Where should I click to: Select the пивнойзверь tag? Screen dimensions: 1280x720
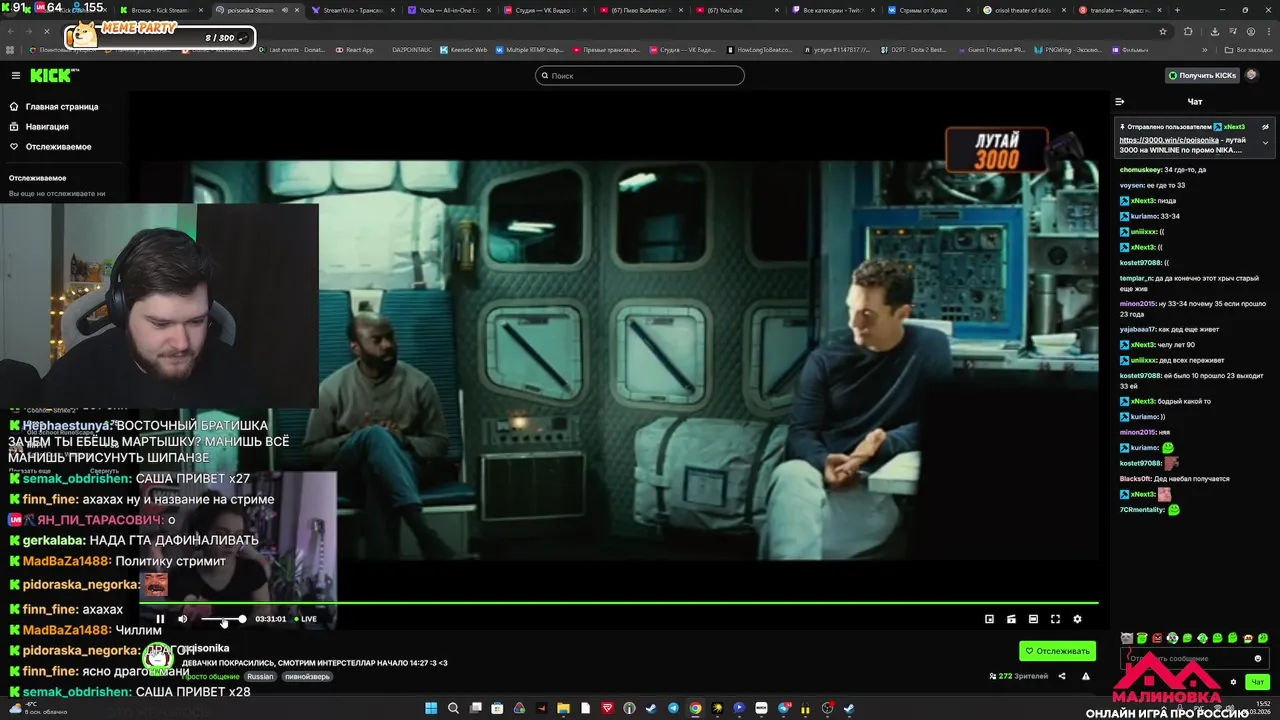306,677
